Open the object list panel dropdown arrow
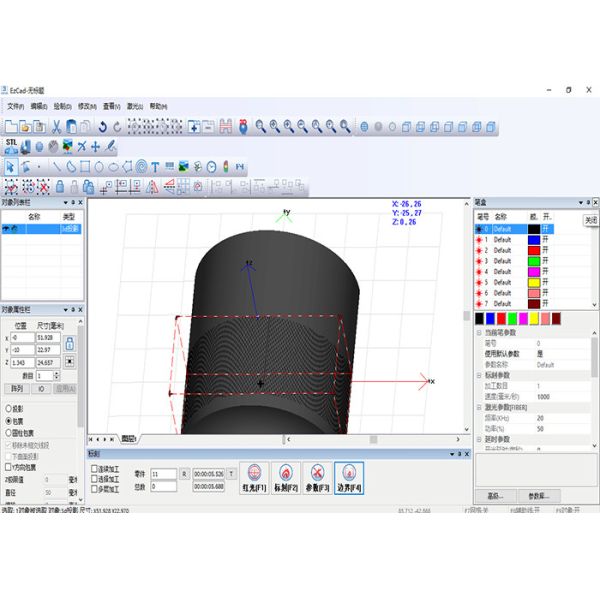Image resolution: width=600 pixels, height=600 pixels. [x=67, y=203]
